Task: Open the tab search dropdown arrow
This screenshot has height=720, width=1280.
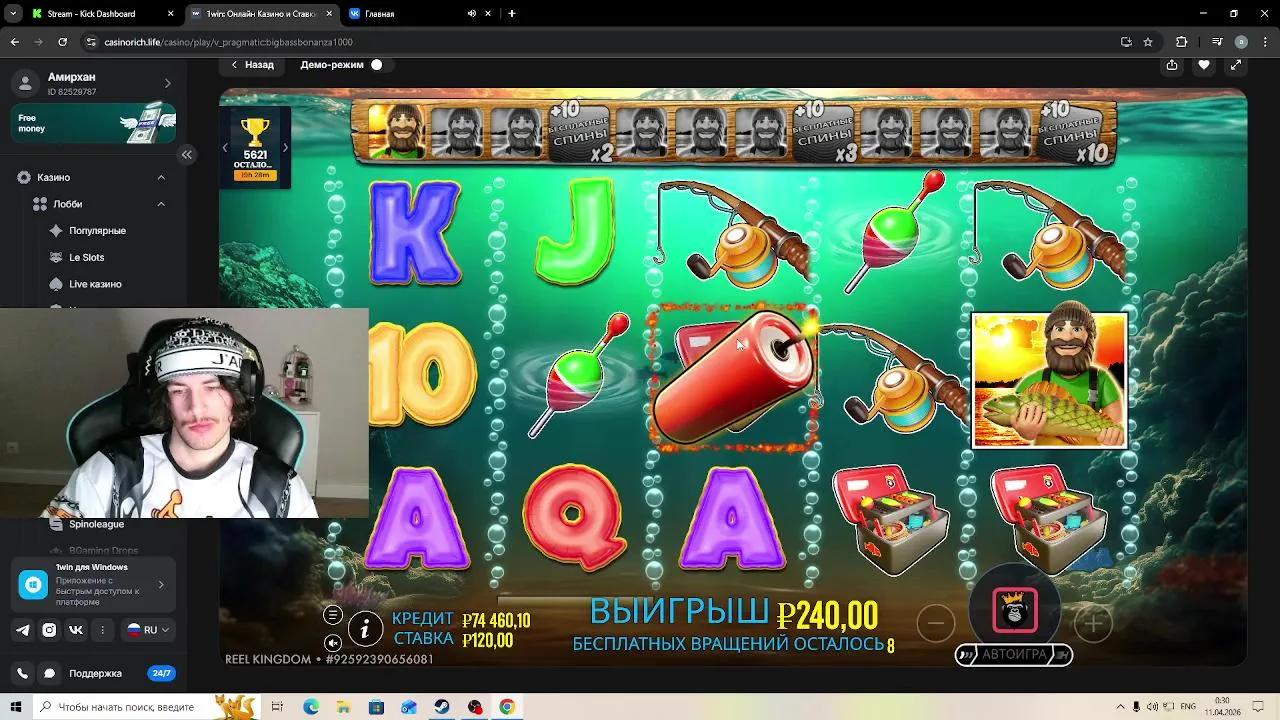Action: [13, 14]
